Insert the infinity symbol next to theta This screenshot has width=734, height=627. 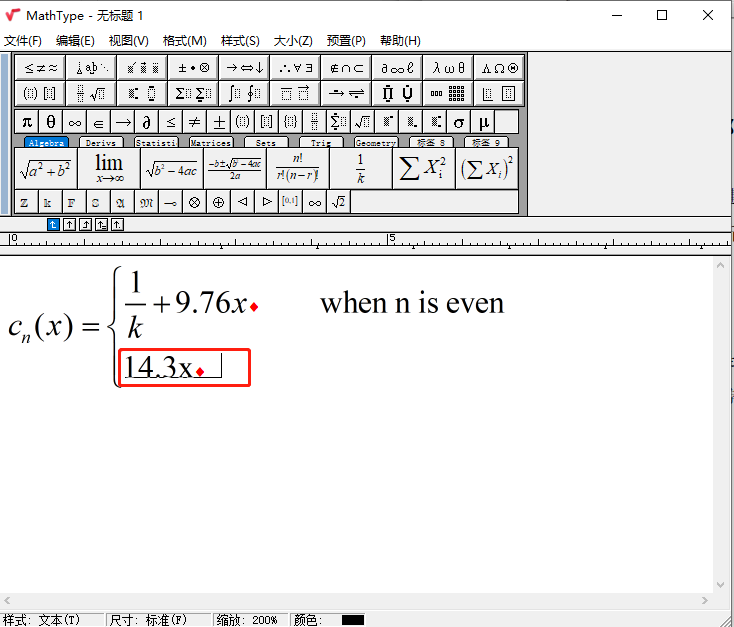tap(75, 122)
